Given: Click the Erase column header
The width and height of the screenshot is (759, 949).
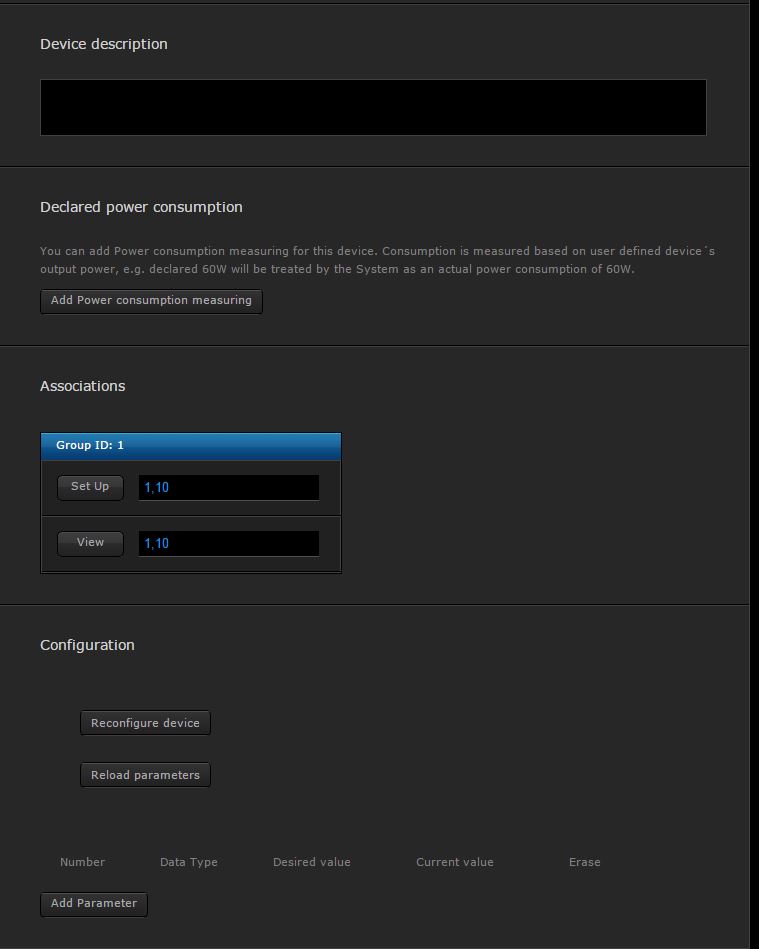Looking at the screenshot, I should pyautogui.click(x=584, y=862).
